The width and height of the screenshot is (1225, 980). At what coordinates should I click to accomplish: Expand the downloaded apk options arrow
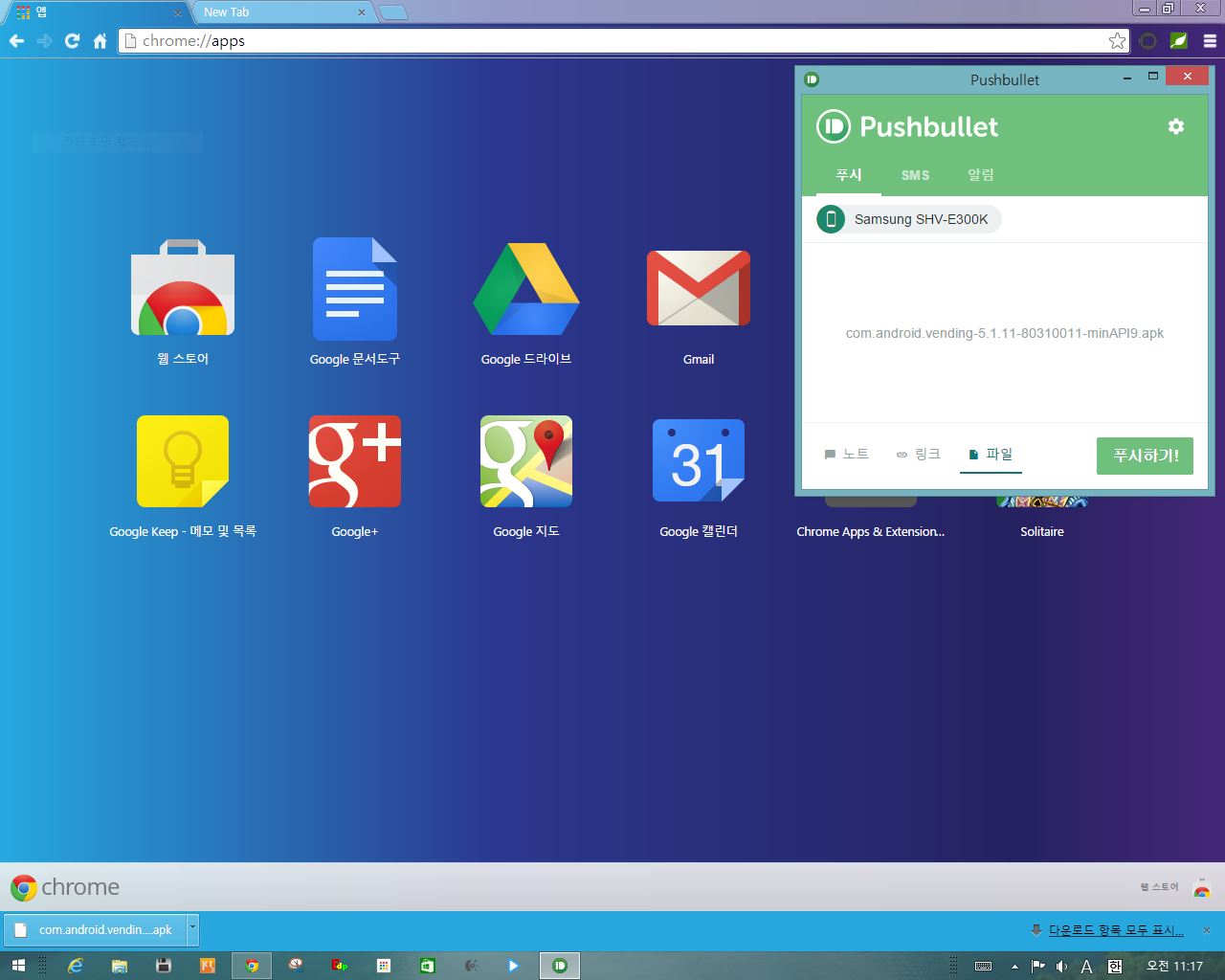coord(192,928)
